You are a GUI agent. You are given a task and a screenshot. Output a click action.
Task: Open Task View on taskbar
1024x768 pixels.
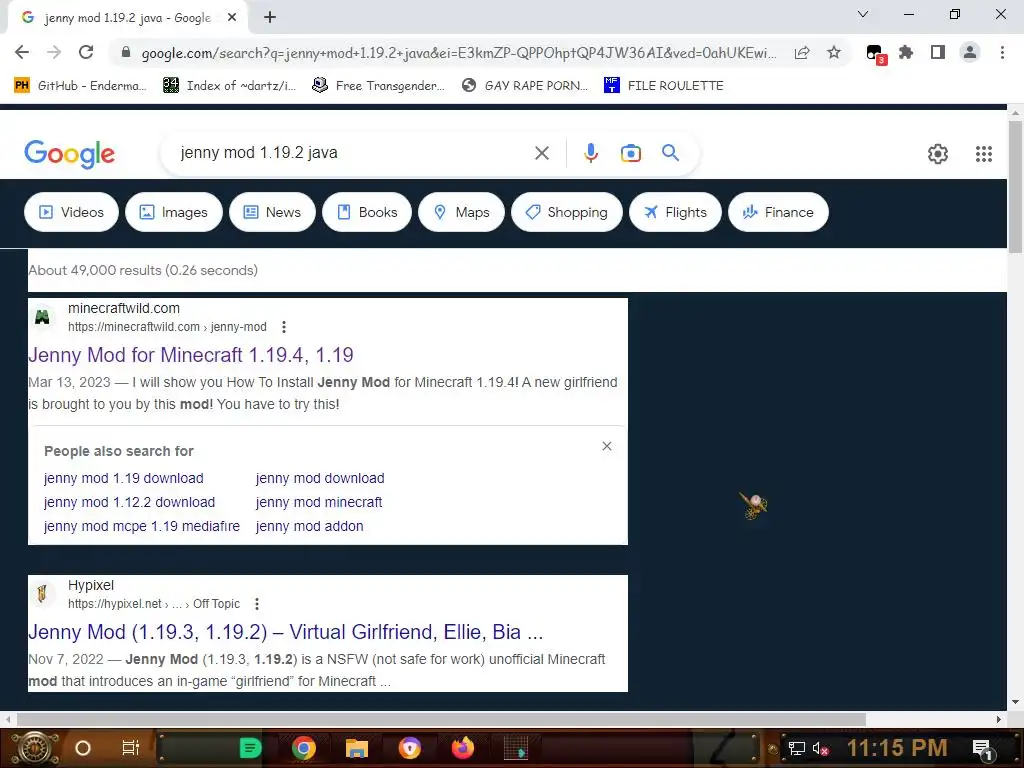[x=131, y=748]
